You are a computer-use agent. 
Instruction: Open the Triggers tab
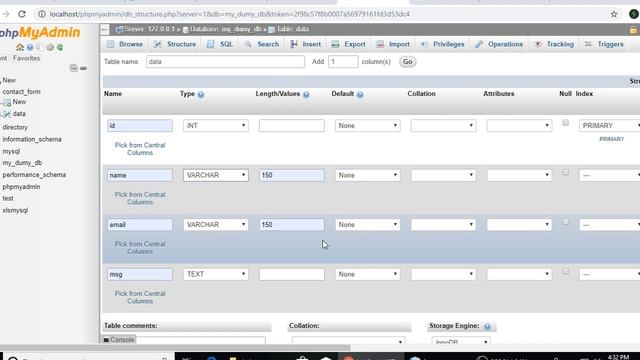[604, 44]
